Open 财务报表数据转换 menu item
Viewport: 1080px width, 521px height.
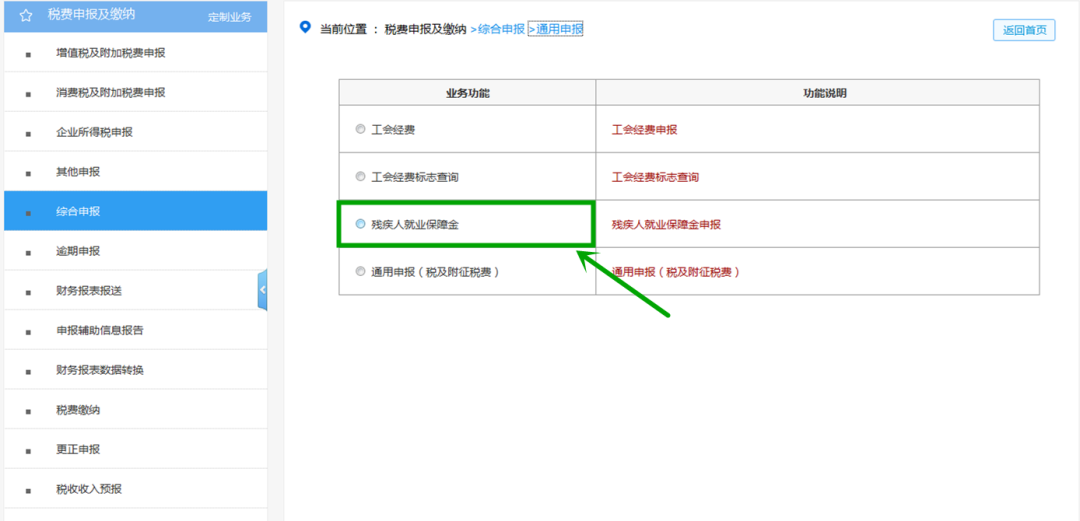point(136,370)
